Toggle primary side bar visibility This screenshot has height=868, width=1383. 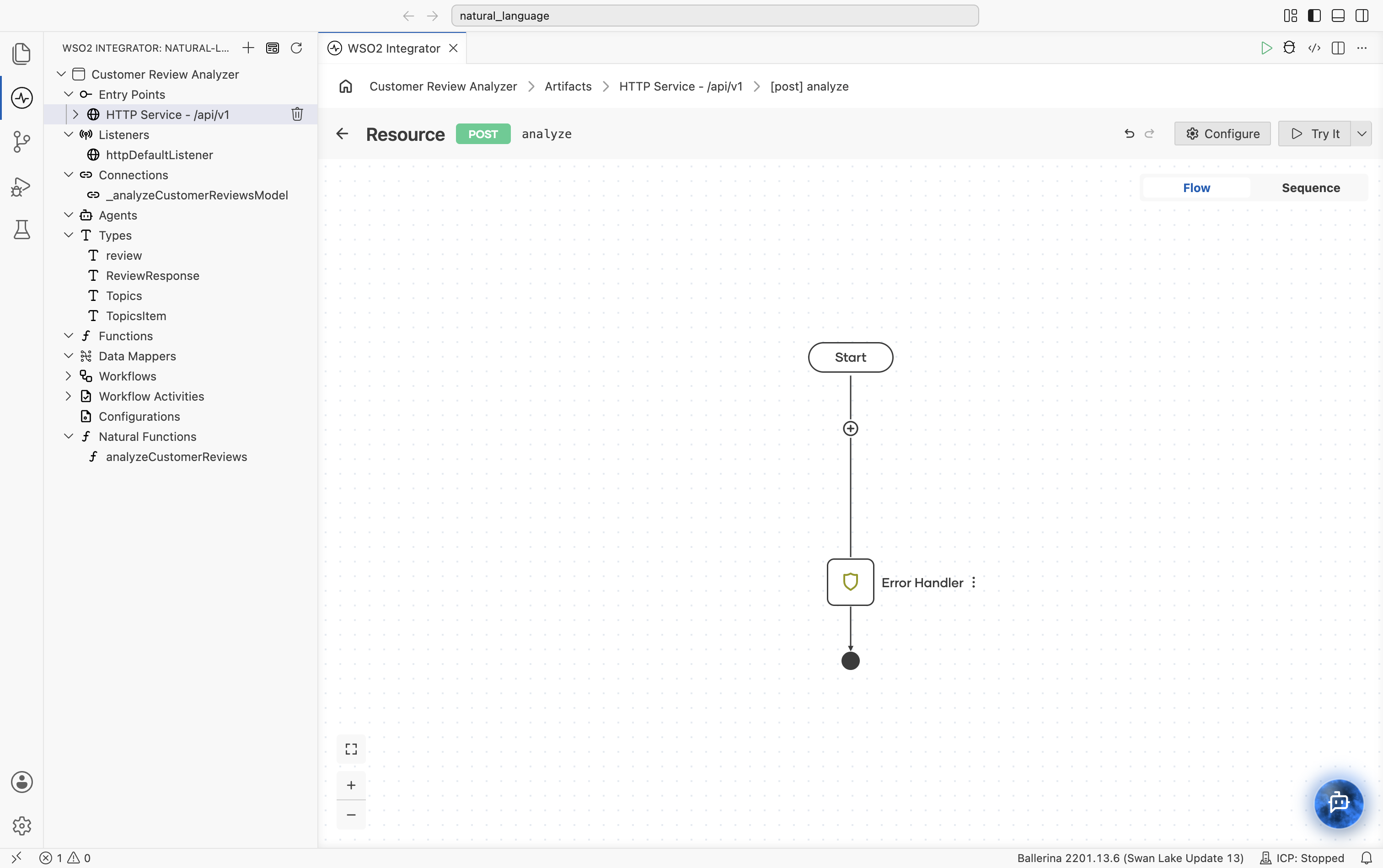(x=1314, y=16)
